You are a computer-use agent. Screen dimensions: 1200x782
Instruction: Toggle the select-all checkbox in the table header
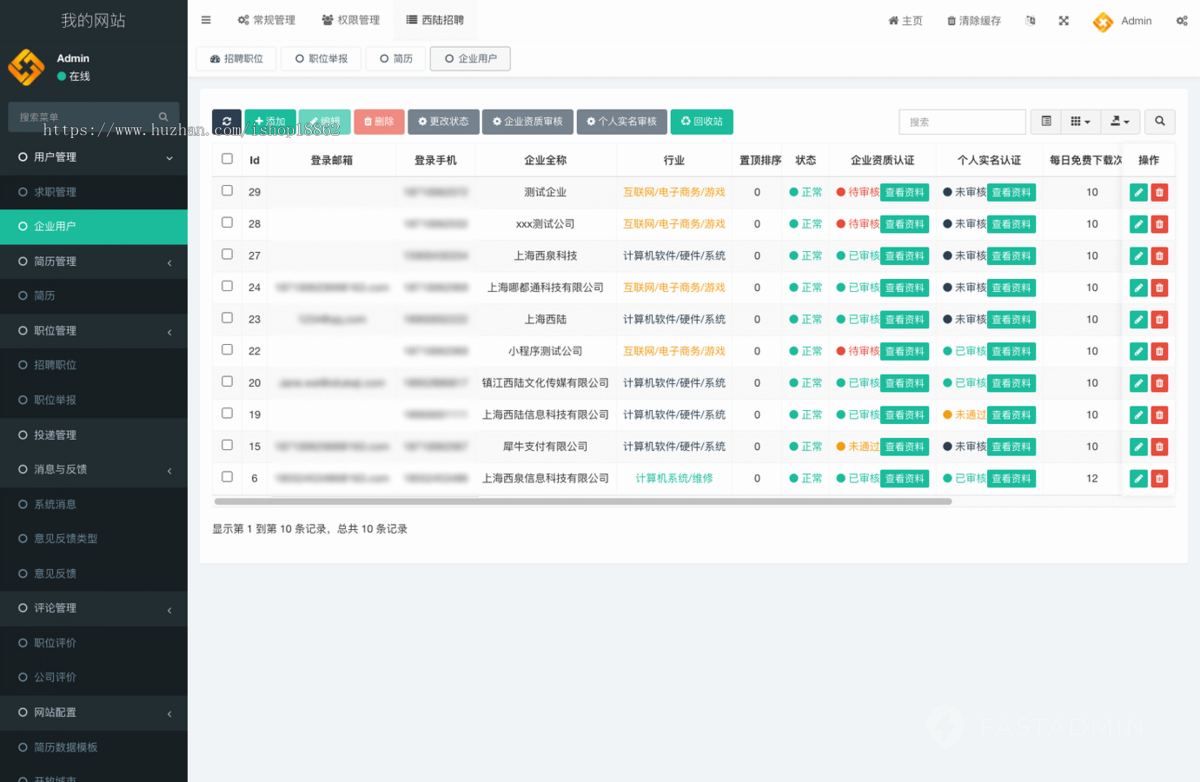(x=227, y=158)
